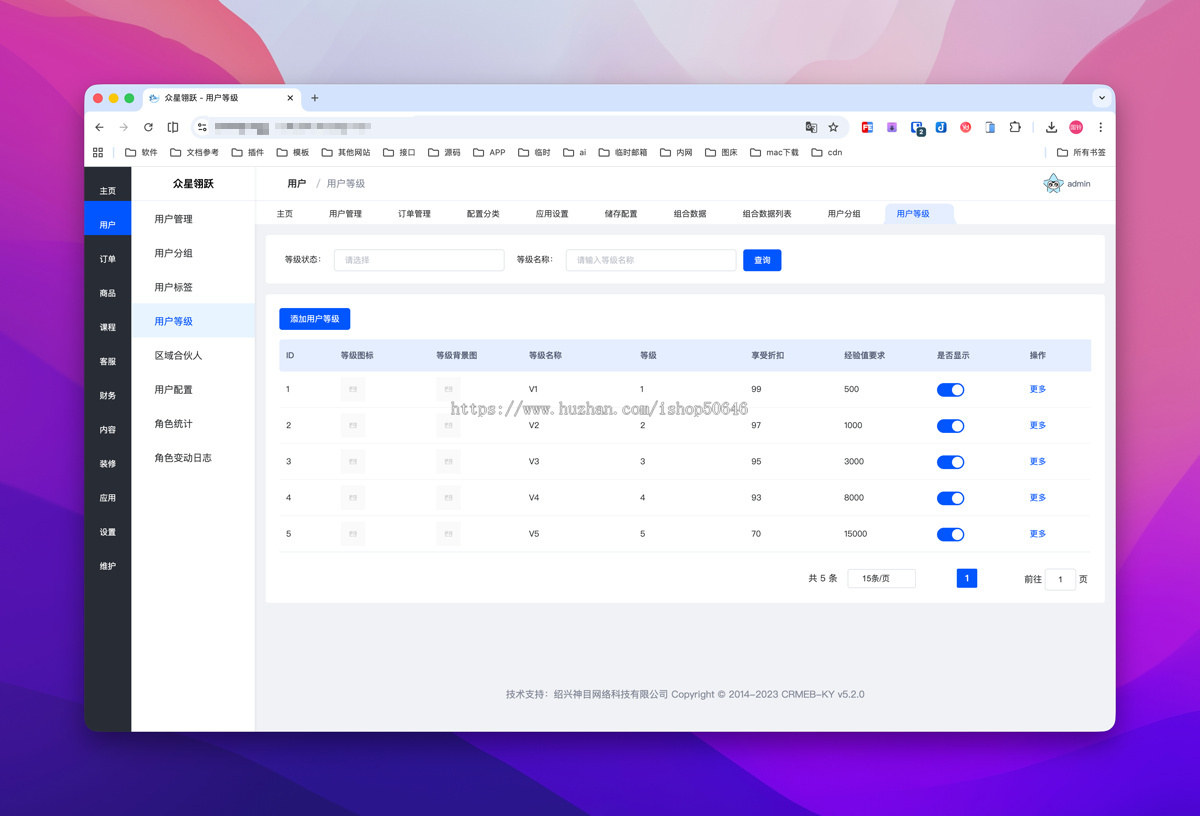Switch to the 组合数据列表 page tab
The height and width of the screenshot is (816, 1200).
tap(767, 214)
